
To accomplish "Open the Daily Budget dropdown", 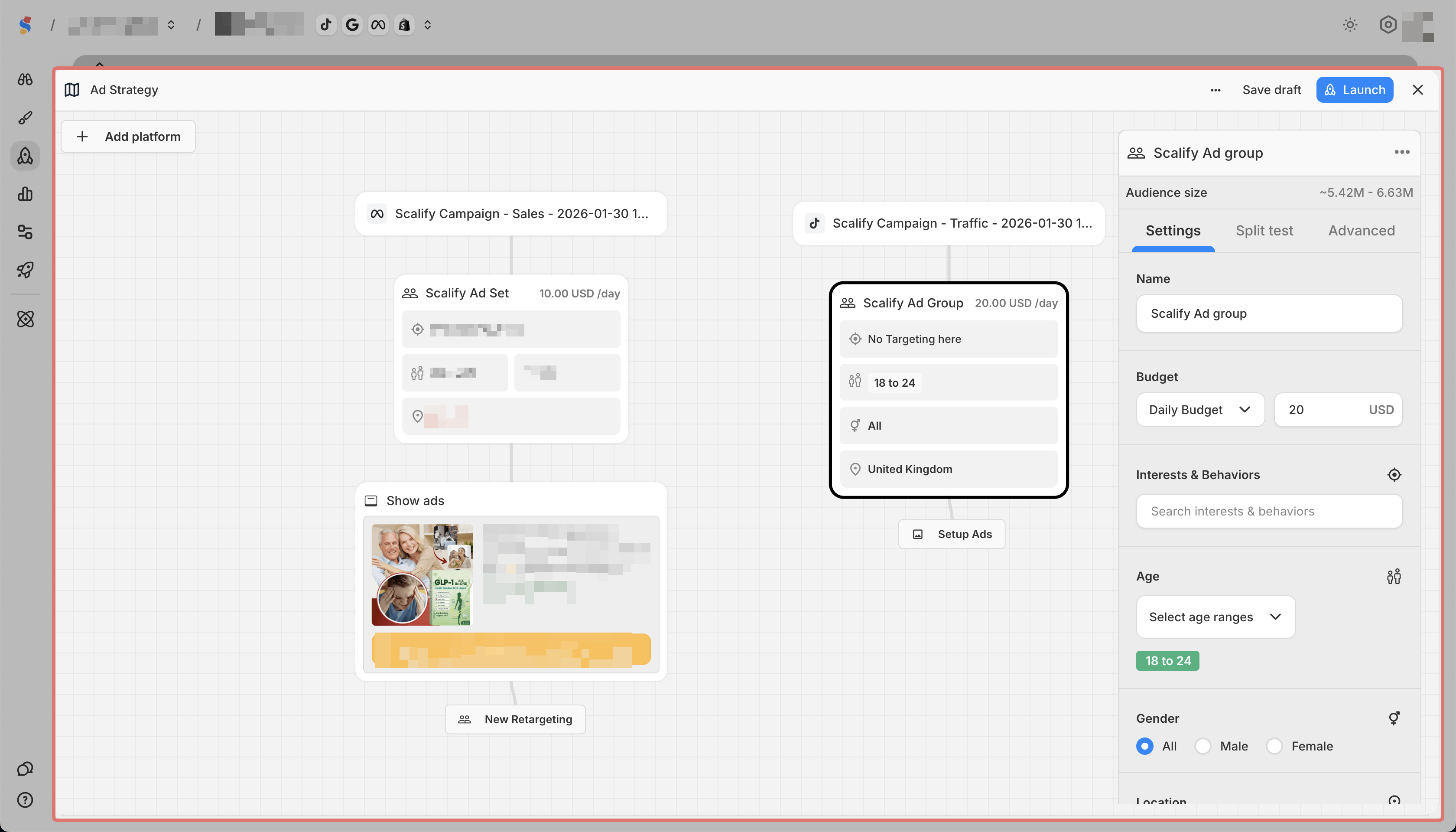I will [x=1200, y=410].
